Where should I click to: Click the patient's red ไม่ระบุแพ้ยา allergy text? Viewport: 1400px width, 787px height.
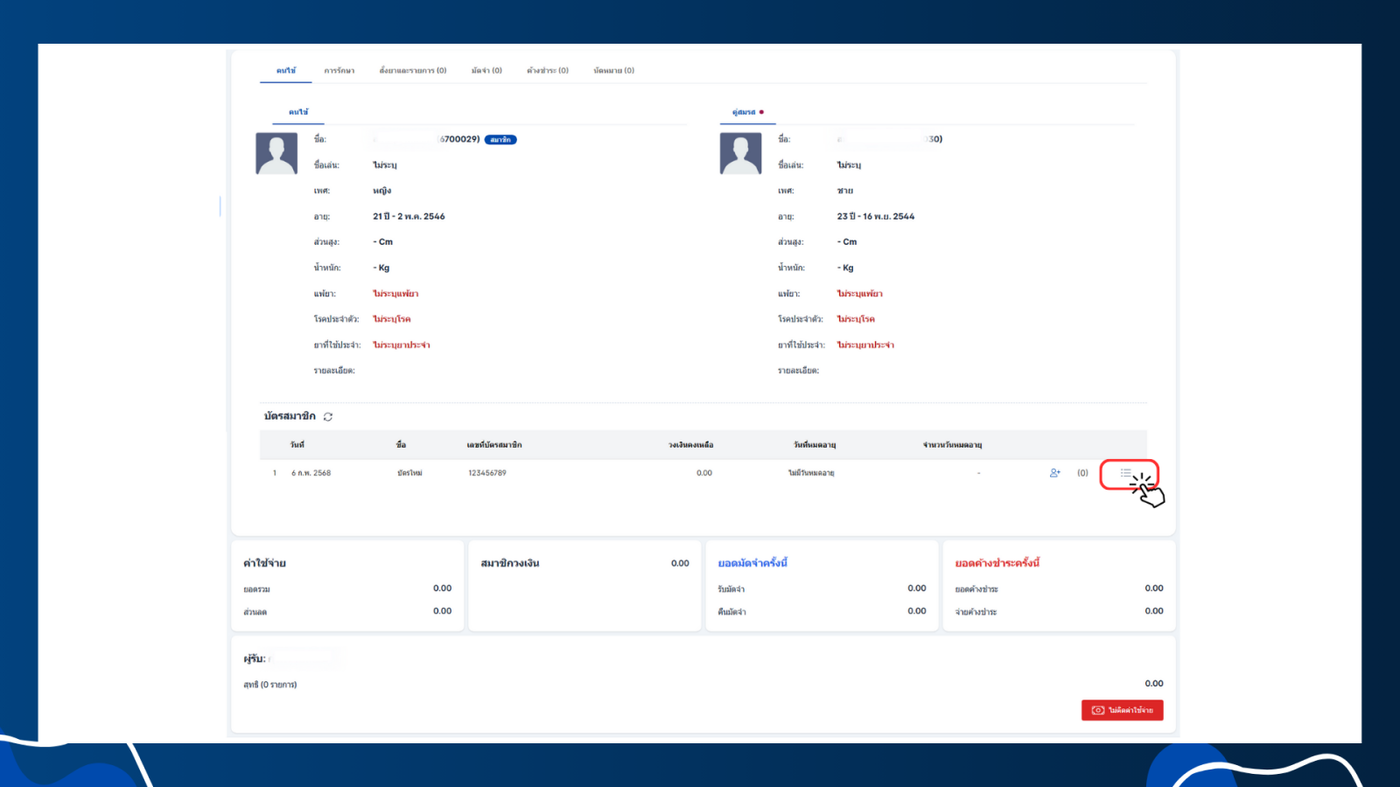pyautogui.click(x=396, y=294)
